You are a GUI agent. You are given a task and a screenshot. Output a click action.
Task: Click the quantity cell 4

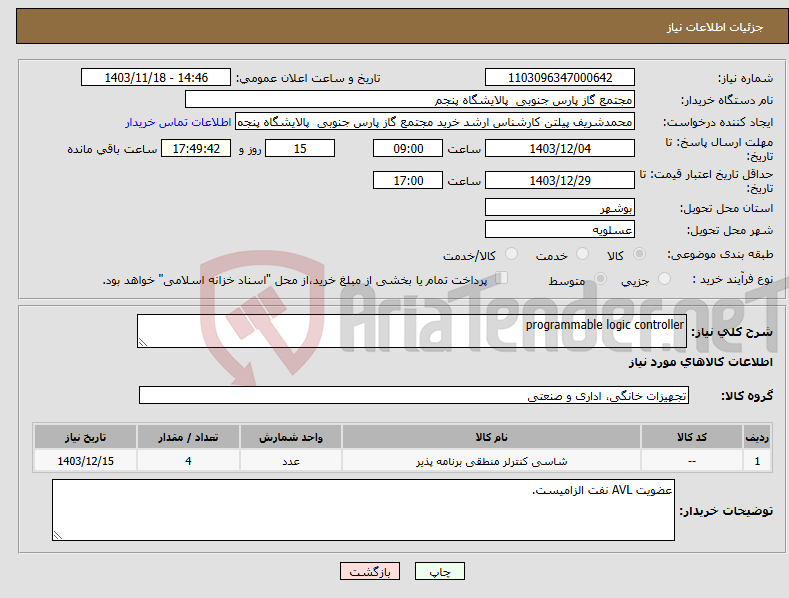coord(188,461)
